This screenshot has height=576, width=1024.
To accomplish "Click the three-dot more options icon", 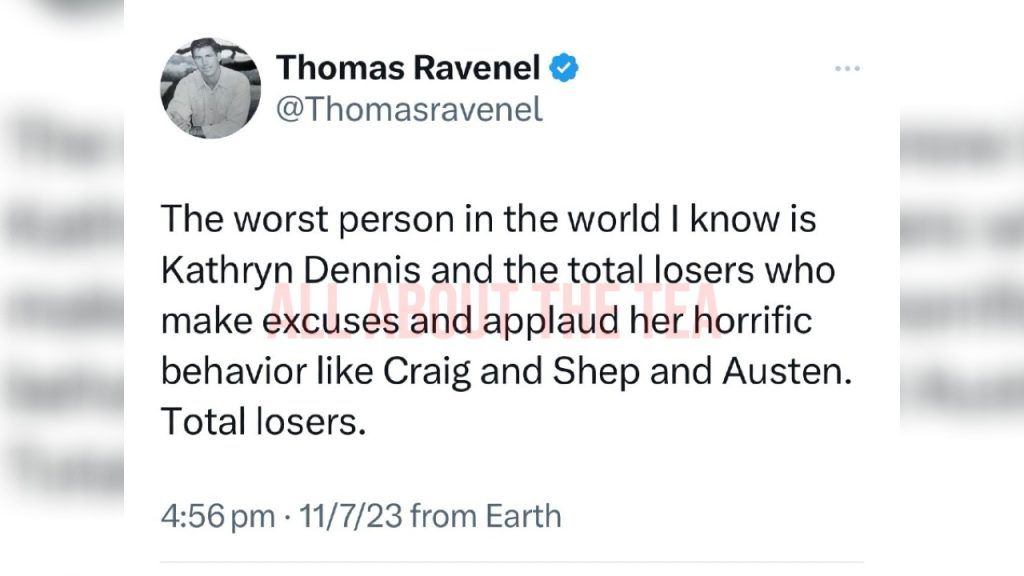I will 847,67.
